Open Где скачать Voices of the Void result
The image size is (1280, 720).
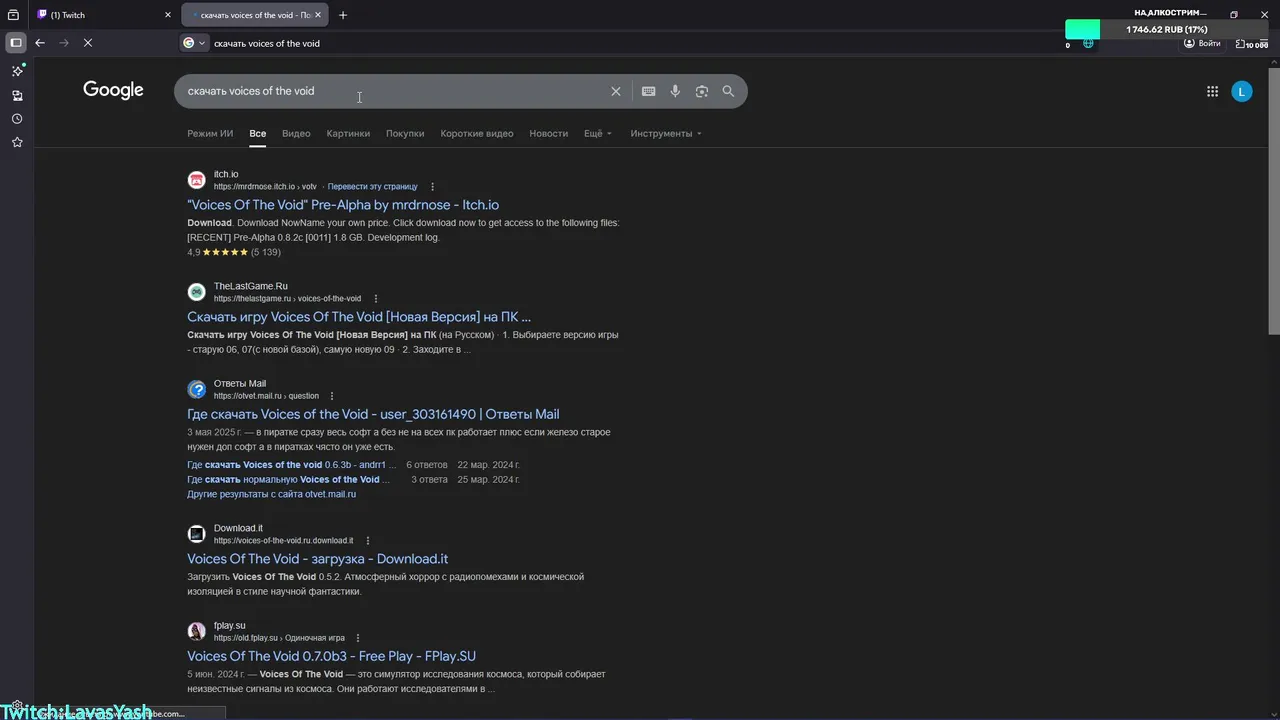[x=373, y=414]
